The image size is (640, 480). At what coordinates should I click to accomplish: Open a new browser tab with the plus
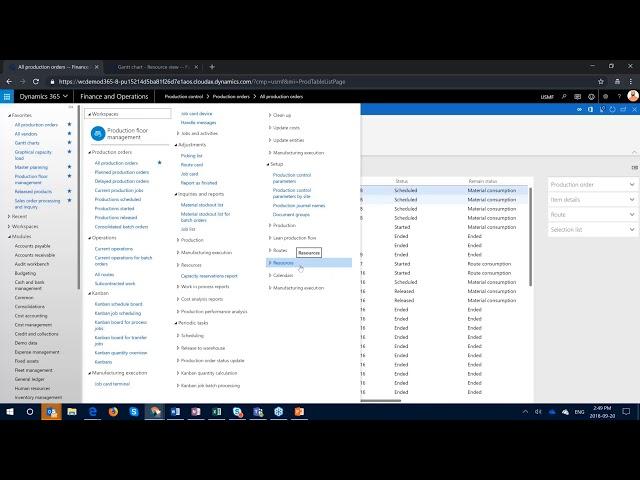212,67
